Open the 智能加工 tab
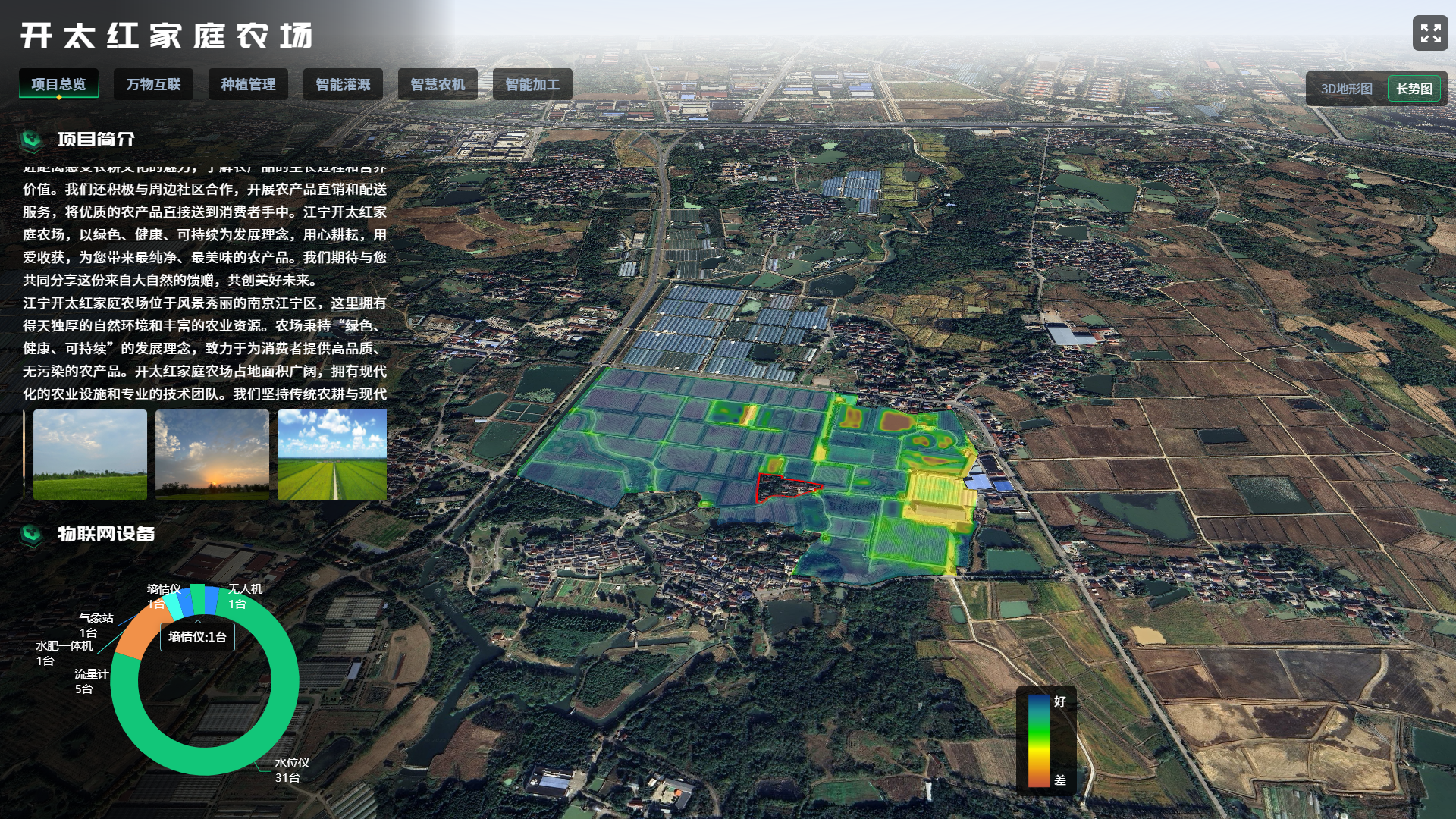Viewport: 1456px width, 819px height. tap(532, 84)
